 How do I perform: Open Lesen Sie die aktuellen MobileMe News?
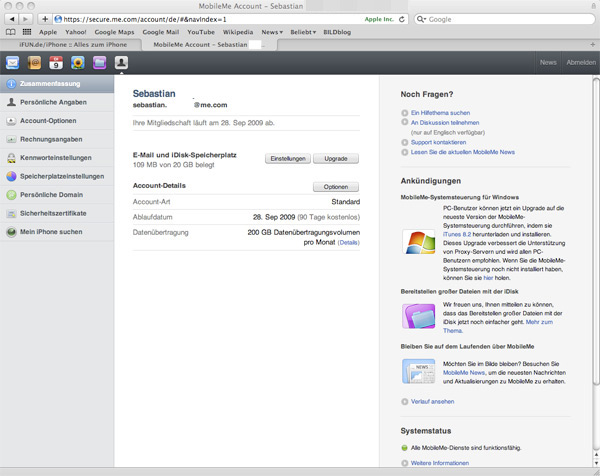tap(463, 152)
